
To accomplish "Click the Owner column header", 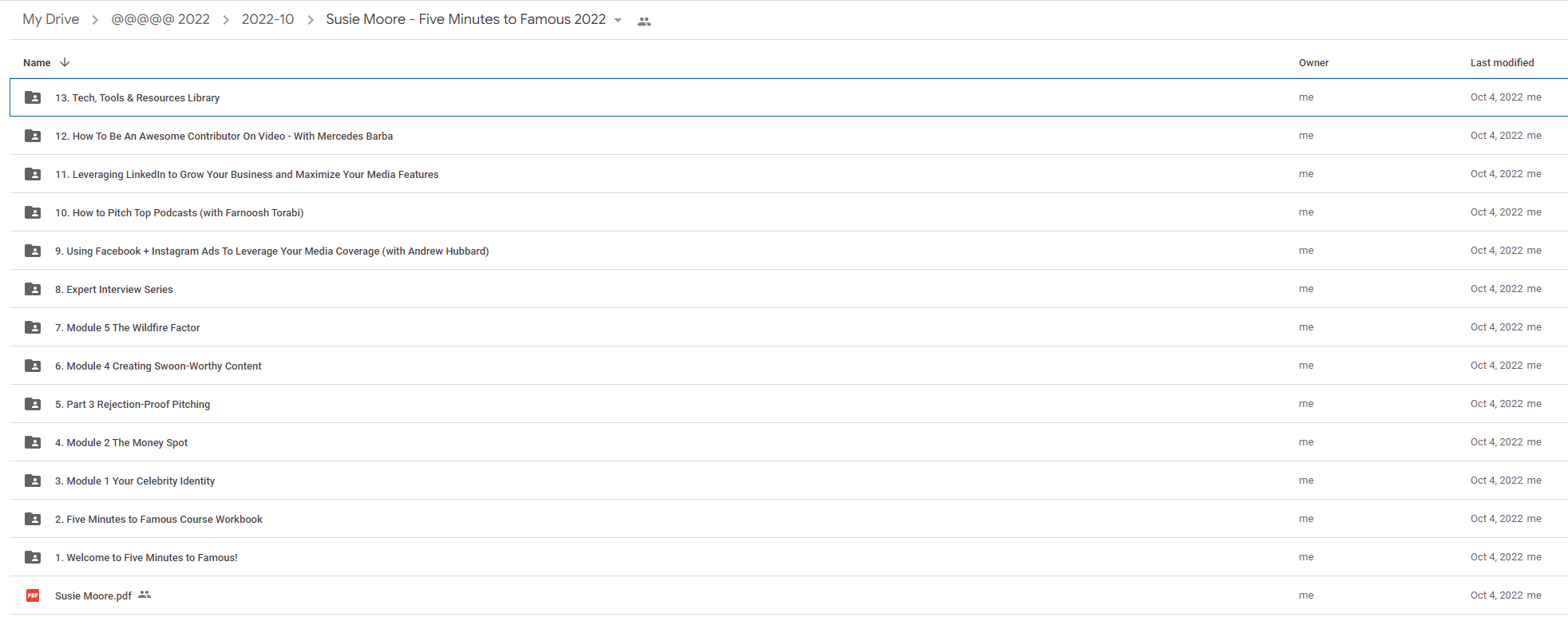I will click(1313, 63).
